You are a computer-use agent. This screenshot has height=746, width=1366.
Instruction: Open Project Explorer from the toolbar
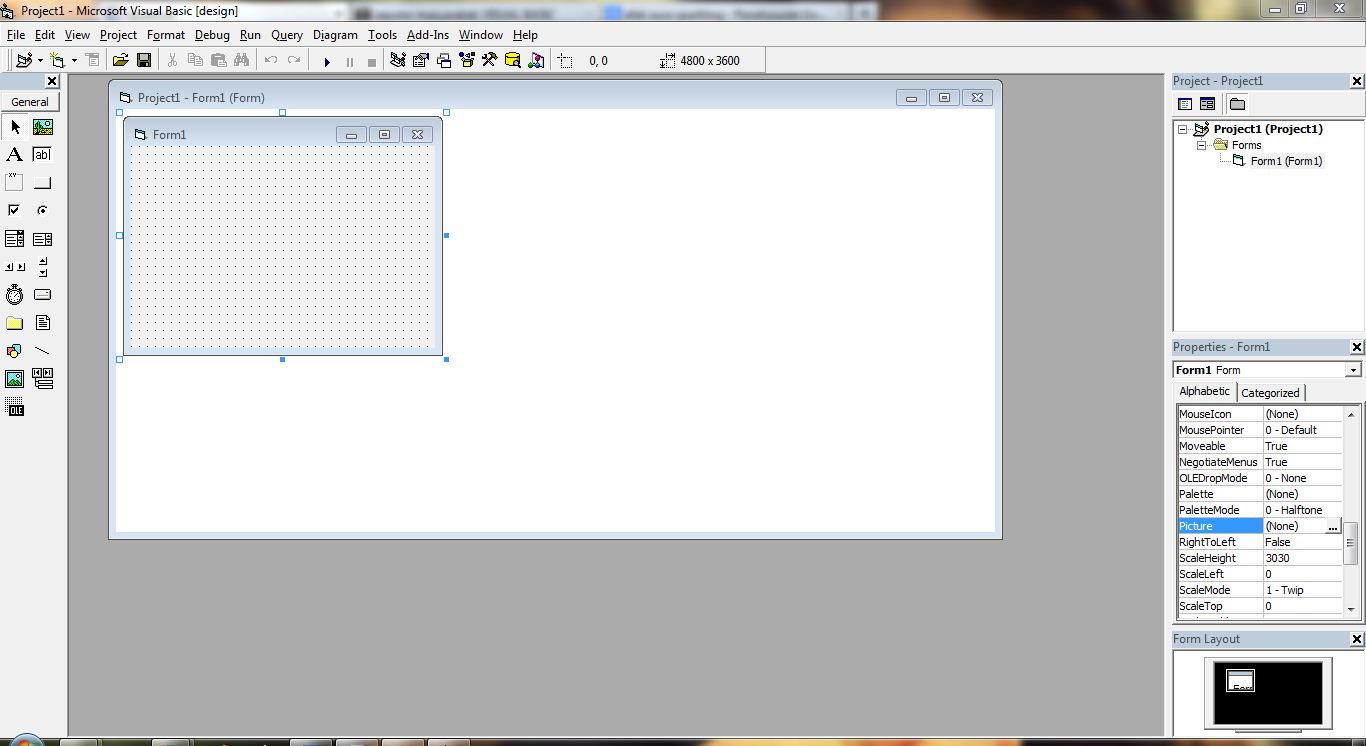point(398,61)
